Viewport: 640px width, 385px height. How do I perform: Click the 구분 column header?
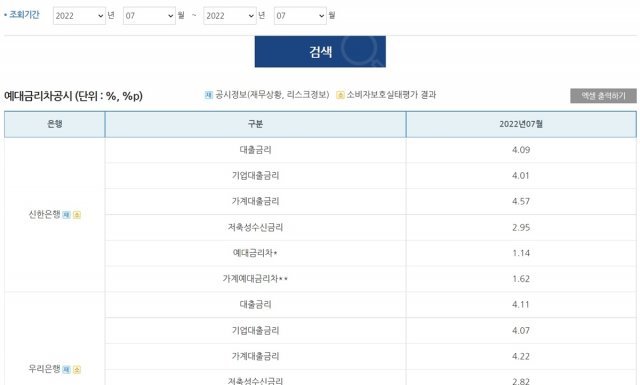pos(256,124)
